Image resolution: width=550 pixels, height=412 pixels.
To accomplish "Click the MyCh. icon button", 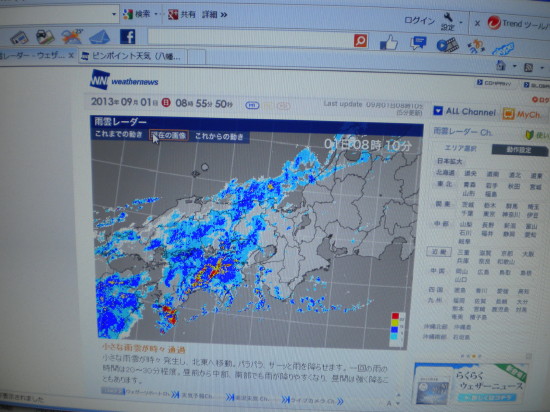I will click(509, 114).
